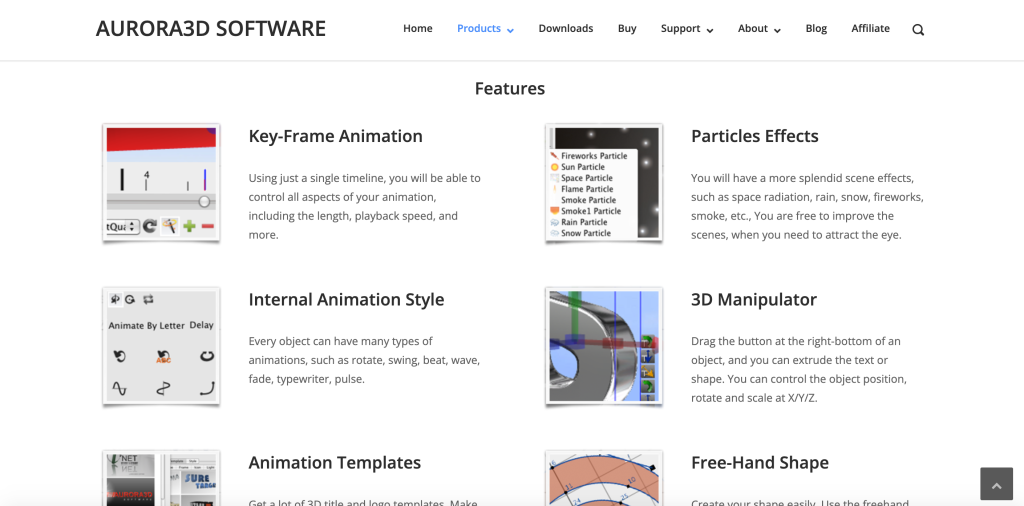Click the 3D Manipulator heading
Screen dimensions: 1024x506
pos(753,299)
